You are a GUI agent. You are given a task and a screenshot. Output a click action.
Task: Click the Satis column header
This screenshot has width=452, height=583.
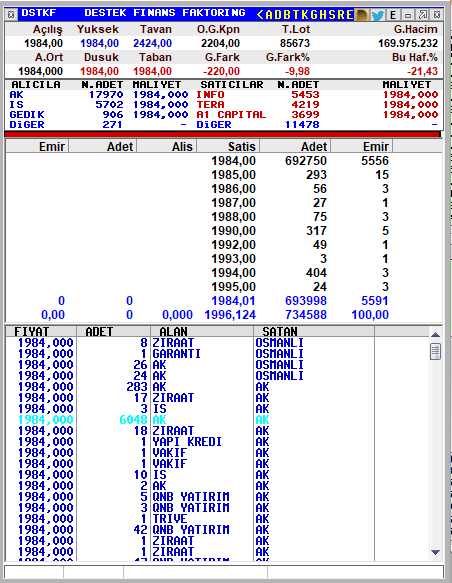(x=228, y=146)
